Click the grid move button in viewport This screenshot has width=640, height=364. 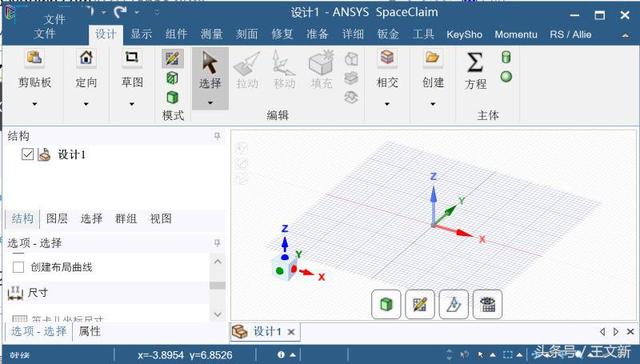[x=487, y=304]
